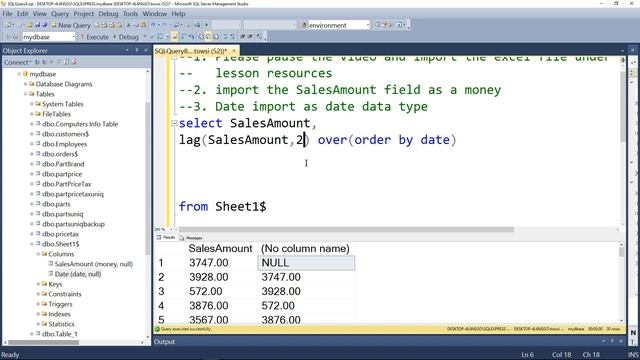
Task: Expand the Keys folder
Action: coord(38,284)
